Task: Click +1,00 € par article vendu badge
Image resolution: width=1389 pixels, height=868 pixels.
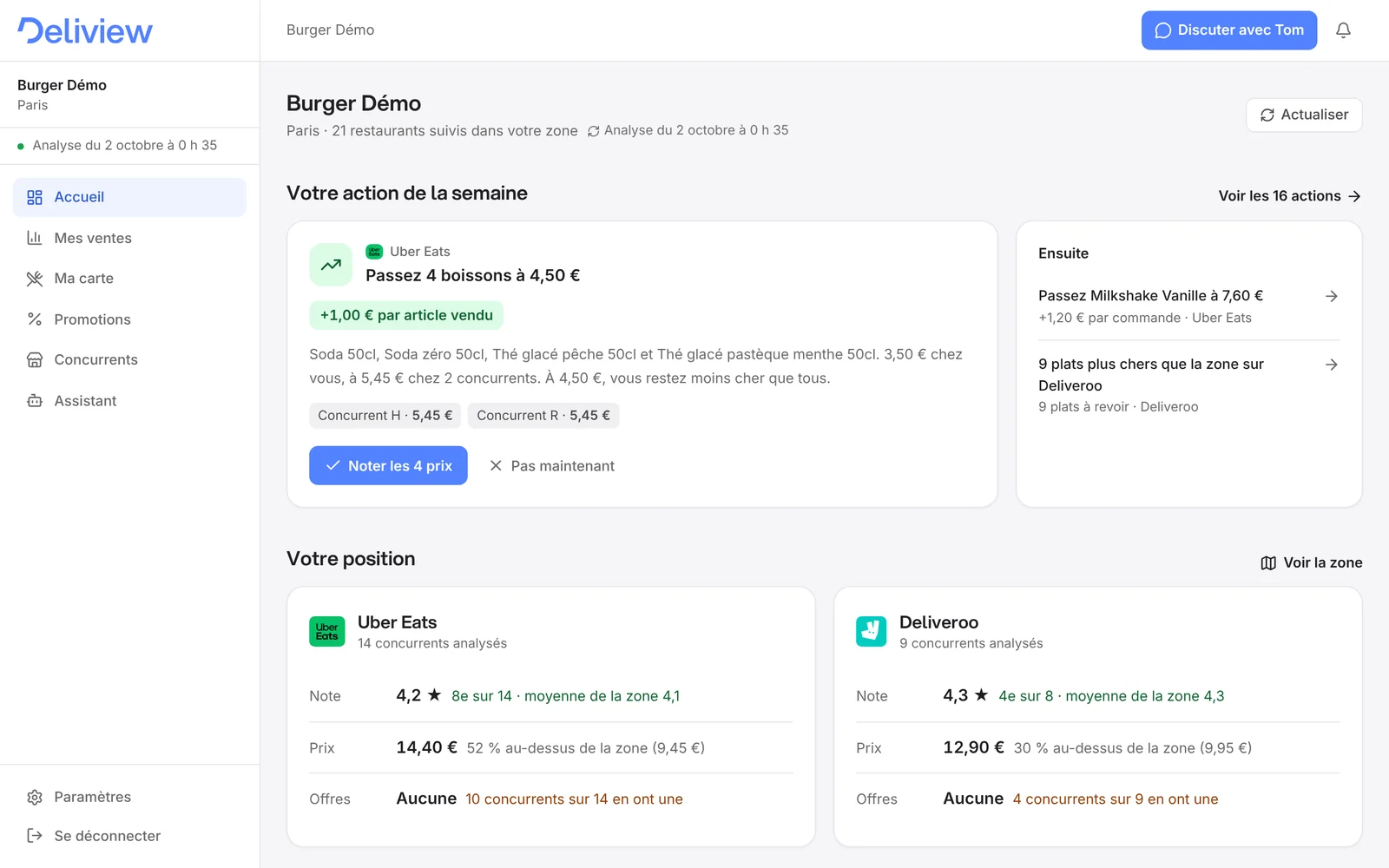Action: tap(406, 315)
